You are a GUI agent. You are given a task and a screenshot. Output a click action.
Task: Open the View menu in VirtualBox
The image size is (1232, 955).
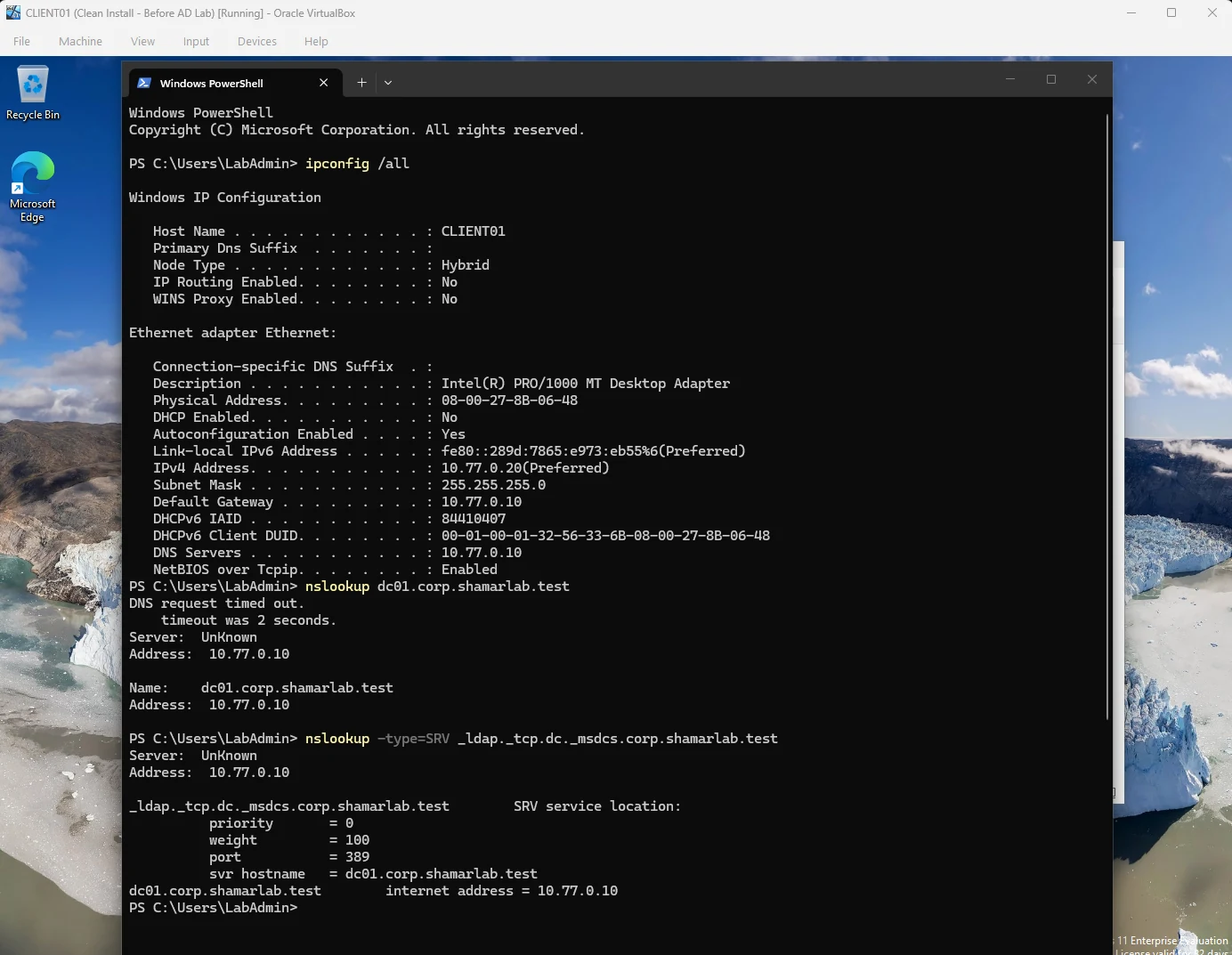click(142, 41)
